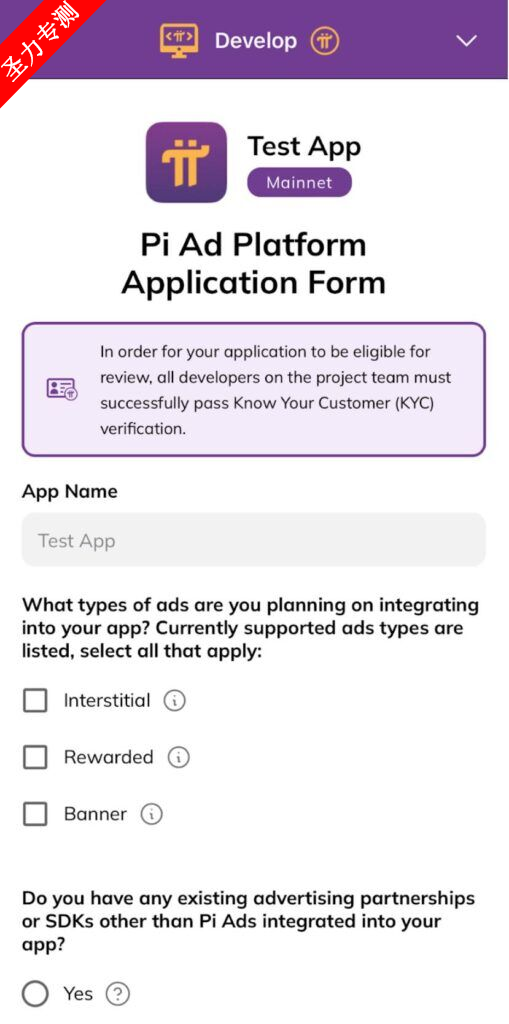
Task: Click the App Name input field
Action: [x=254, y=540]
